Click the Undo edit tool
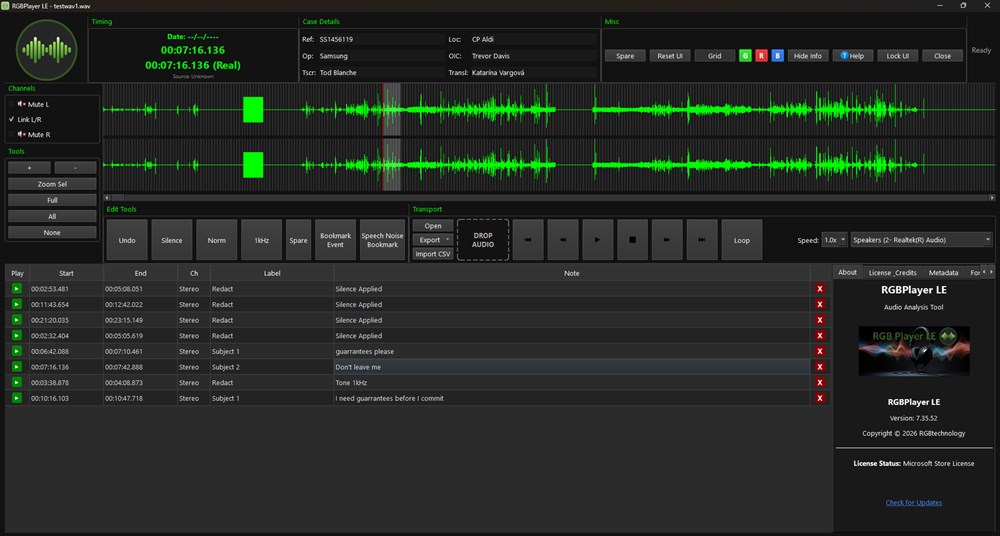1000x536 pixels. pyautogui.click(x=127, y=240)
